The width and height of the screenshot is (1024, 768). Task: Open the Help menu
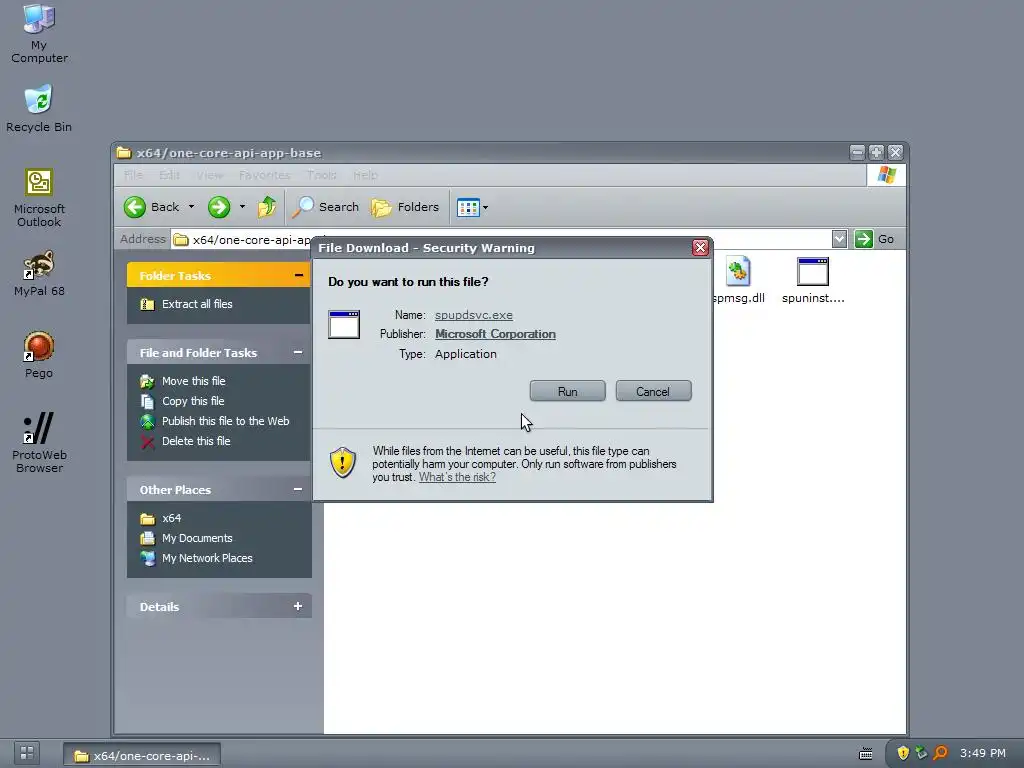[365, 175]
